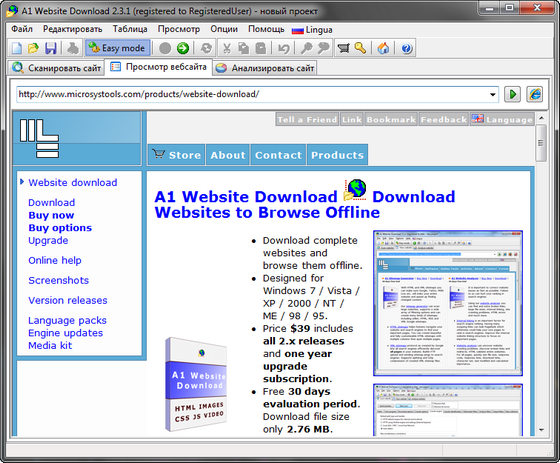This screenshot has height=463, width=560.
Task: Click the globe icon in page heading
Action: [x=355, y=190]
